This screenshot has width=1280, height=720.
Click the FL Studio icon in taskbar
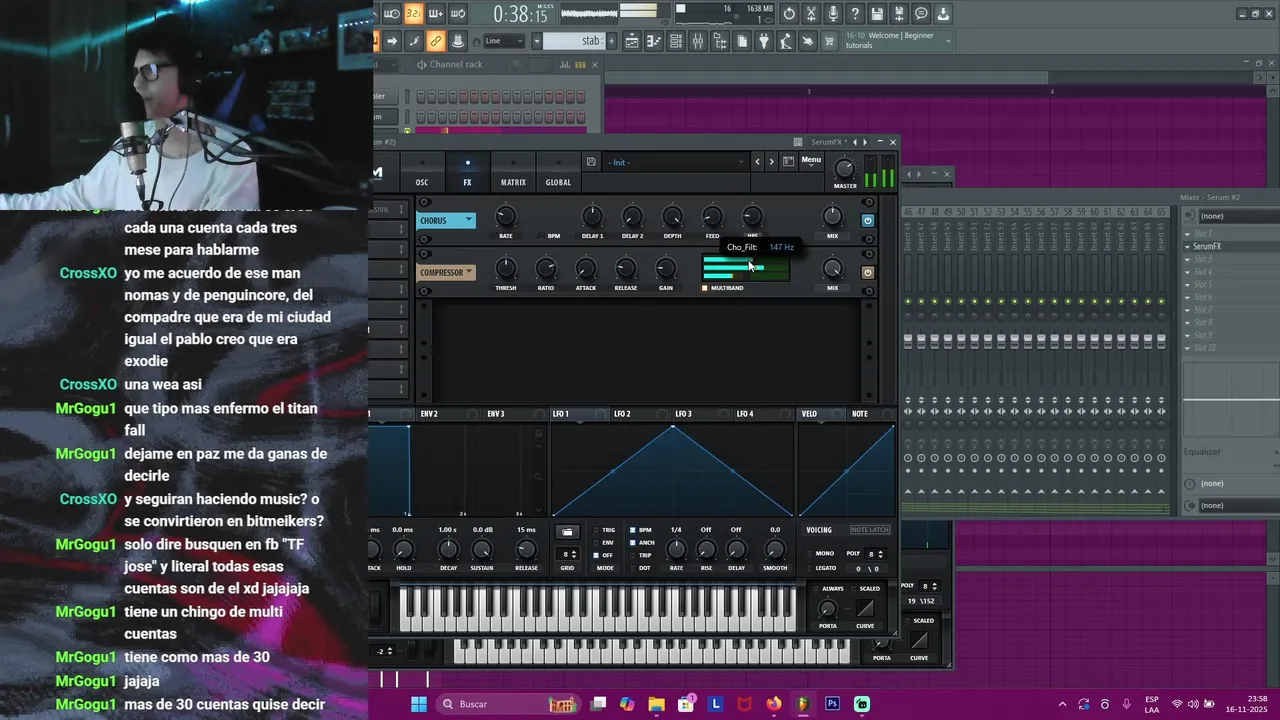click(x=802, y=704)
